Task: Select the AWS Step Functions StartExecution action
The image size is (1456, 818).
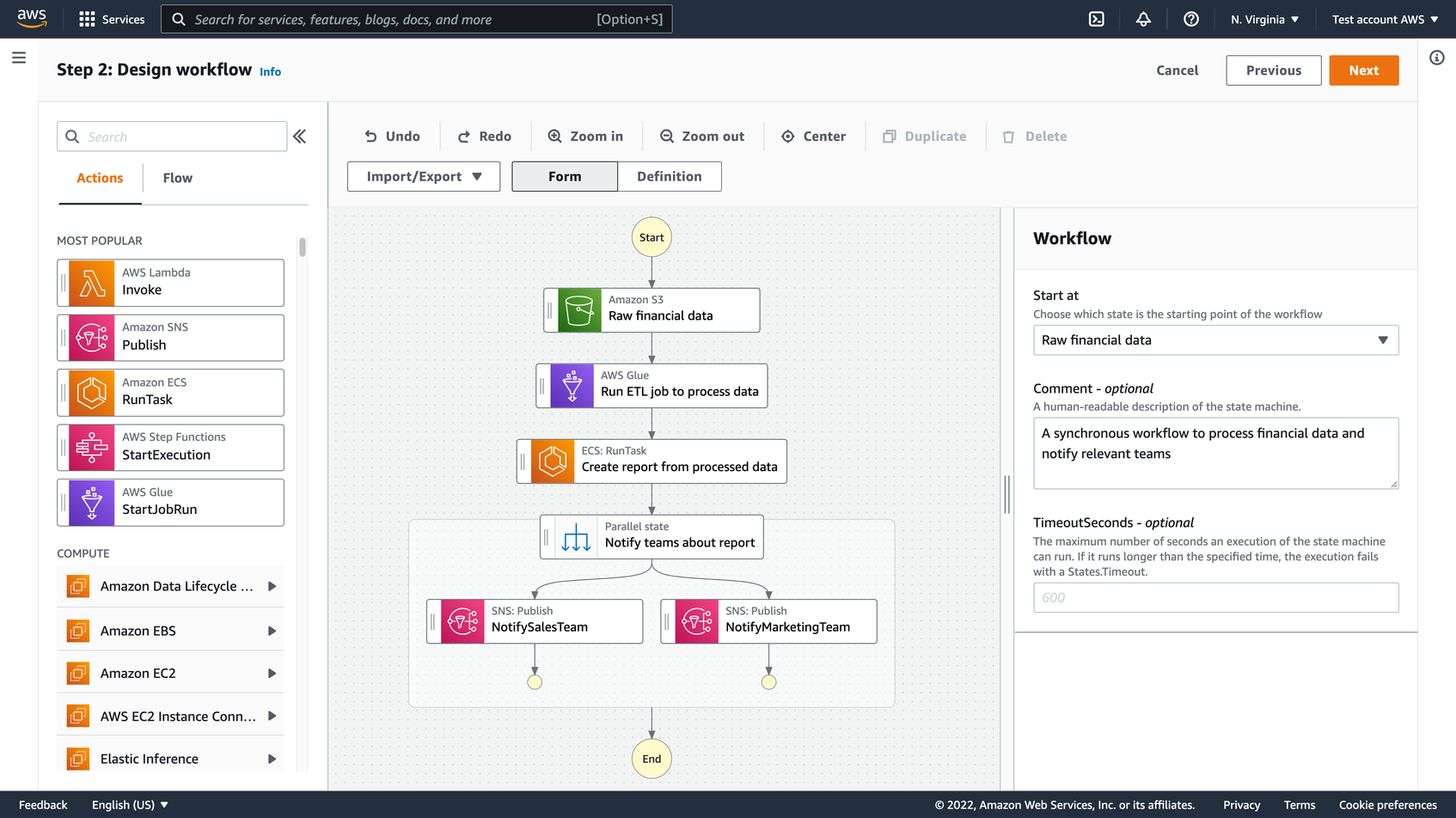Action: click(x=169, y=447)
